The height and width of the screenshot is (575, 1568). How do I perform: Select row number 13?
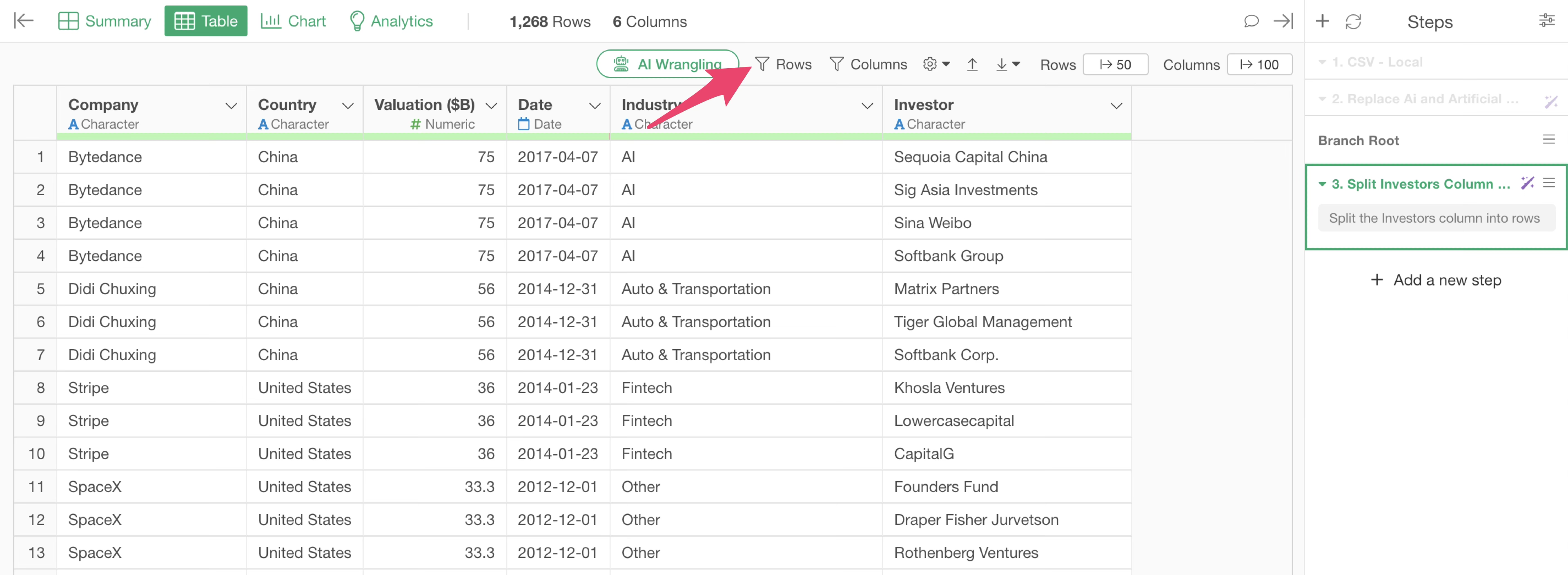coord(36,553)
